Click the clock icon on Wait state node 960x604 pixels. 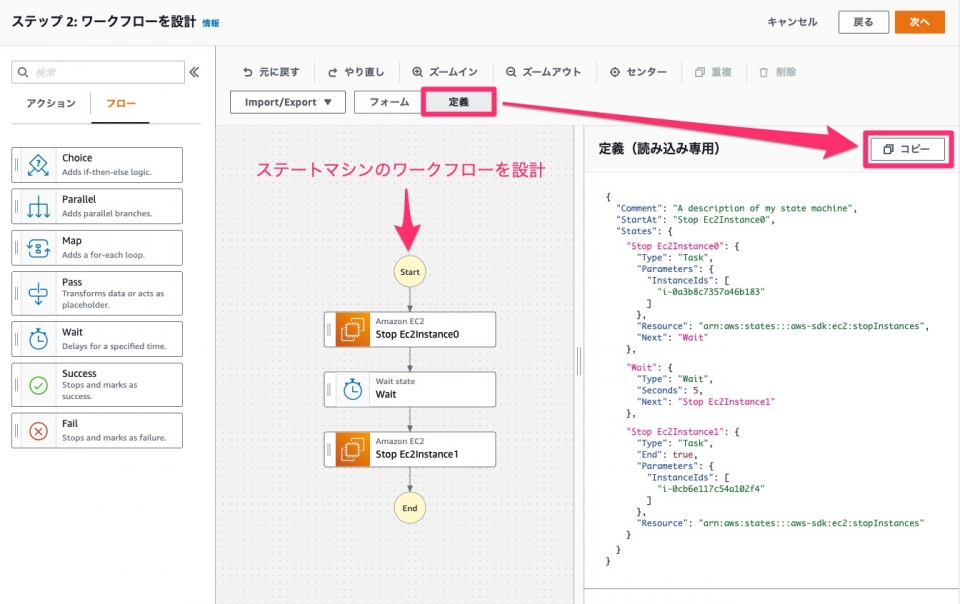point(353,389)
